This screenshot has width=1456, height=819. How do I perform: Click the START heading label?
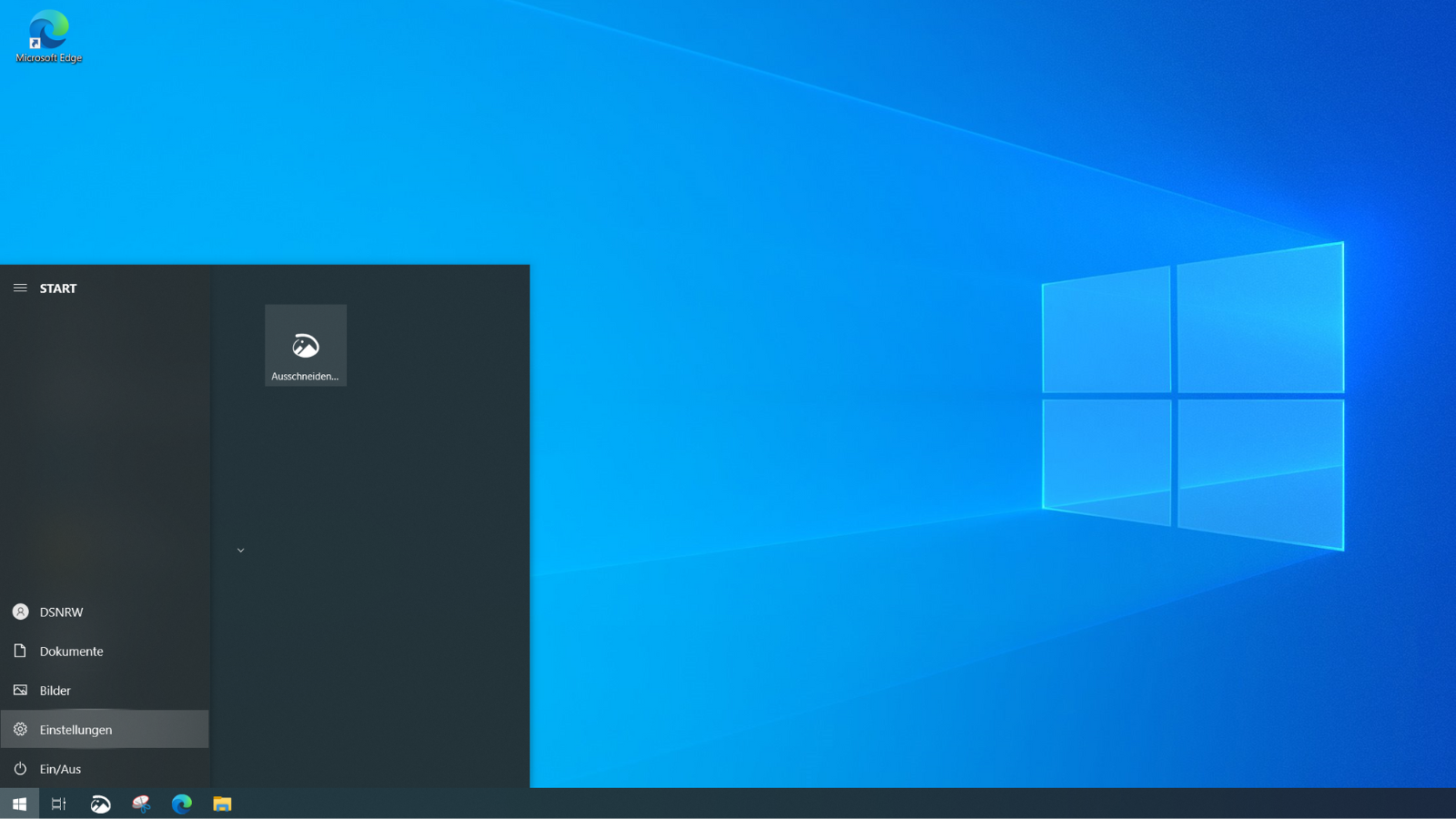(x=58, y=288)
